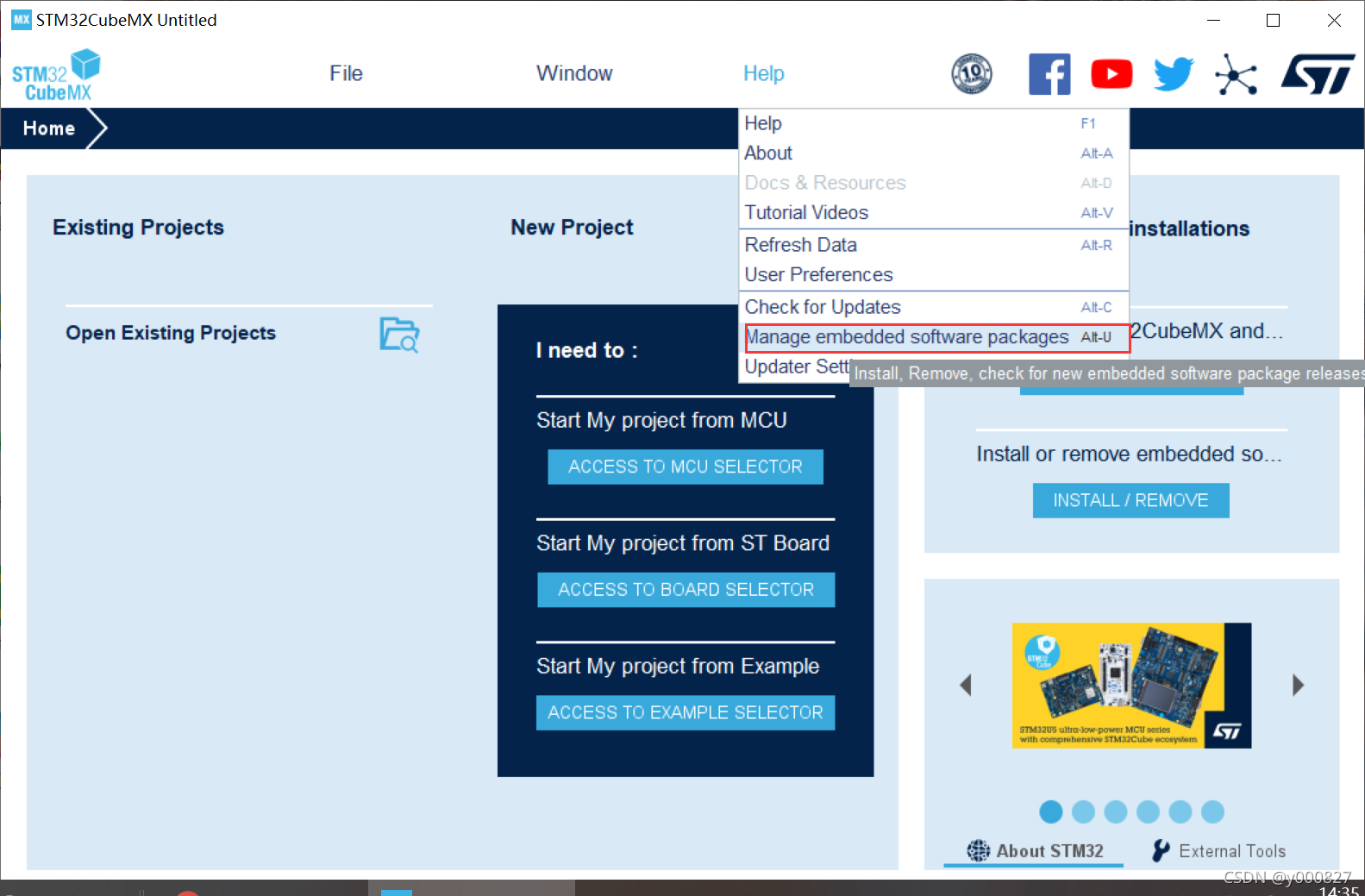Click the STM32CubeMX logo icon

pos(56,75)
